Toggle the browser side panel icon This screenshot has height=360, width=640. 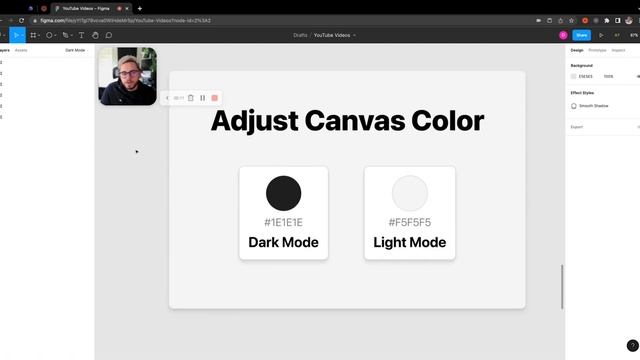[618, 20]
